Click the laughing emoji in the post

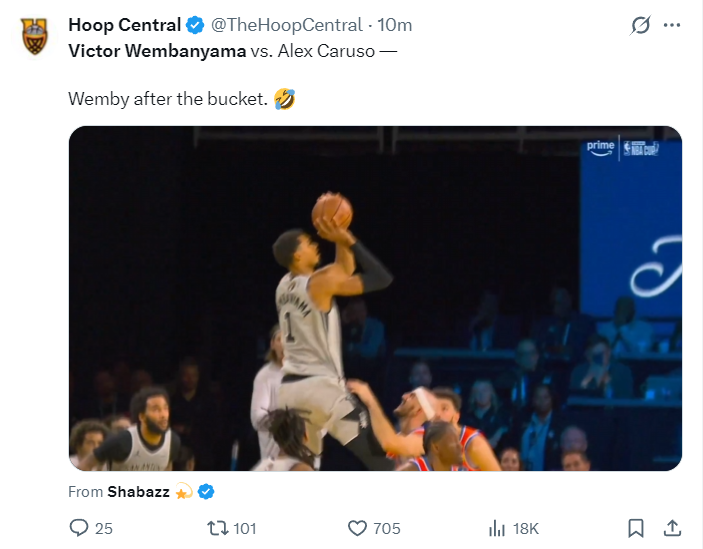(284, 99)
